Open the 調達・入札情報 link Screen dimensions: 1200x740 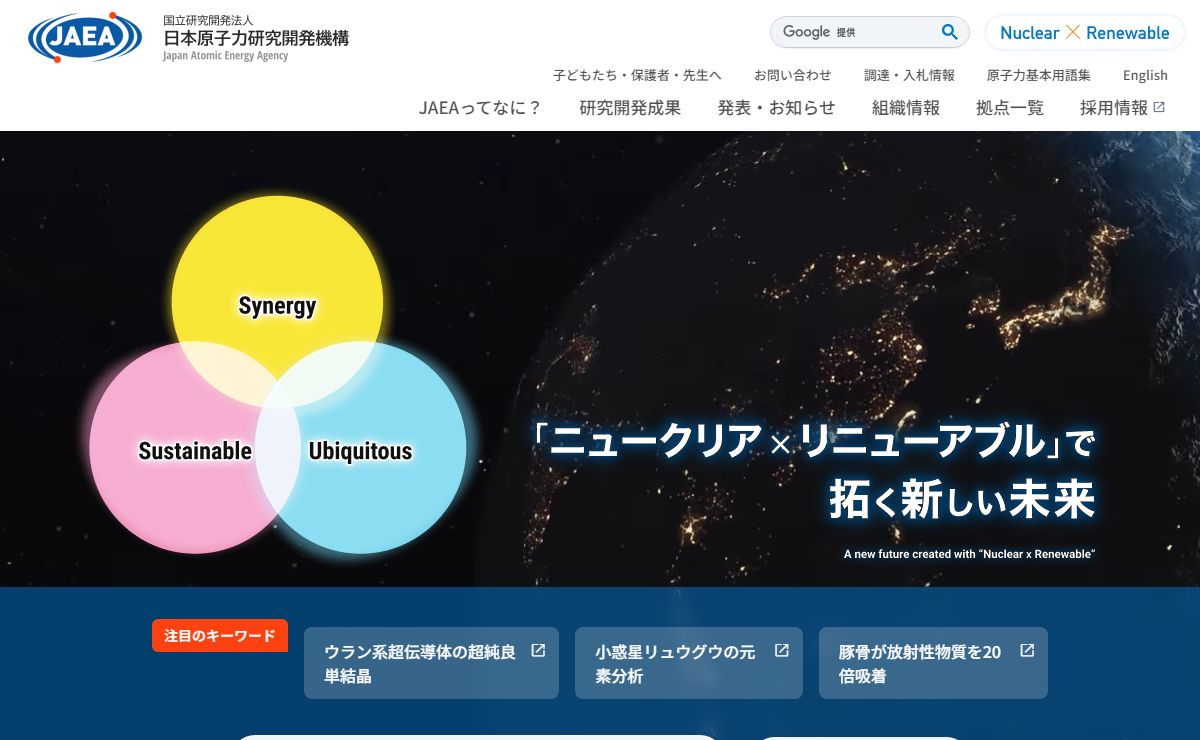pyautogui.click(x=909, y=75)
